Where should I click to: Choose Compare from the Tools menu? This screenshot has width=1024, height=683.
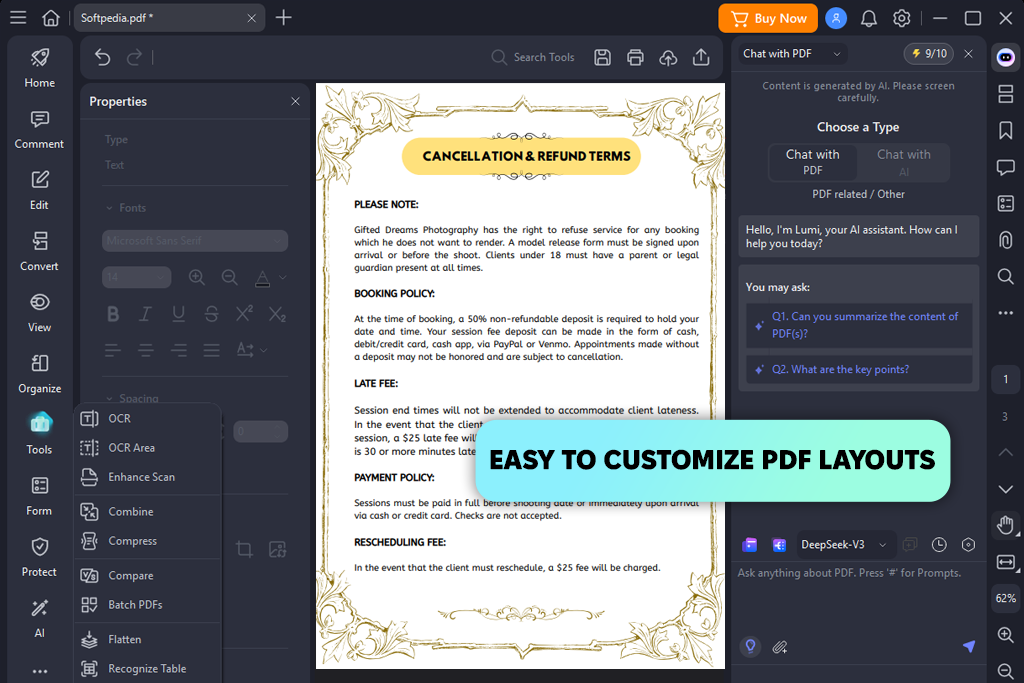[148, 576]
